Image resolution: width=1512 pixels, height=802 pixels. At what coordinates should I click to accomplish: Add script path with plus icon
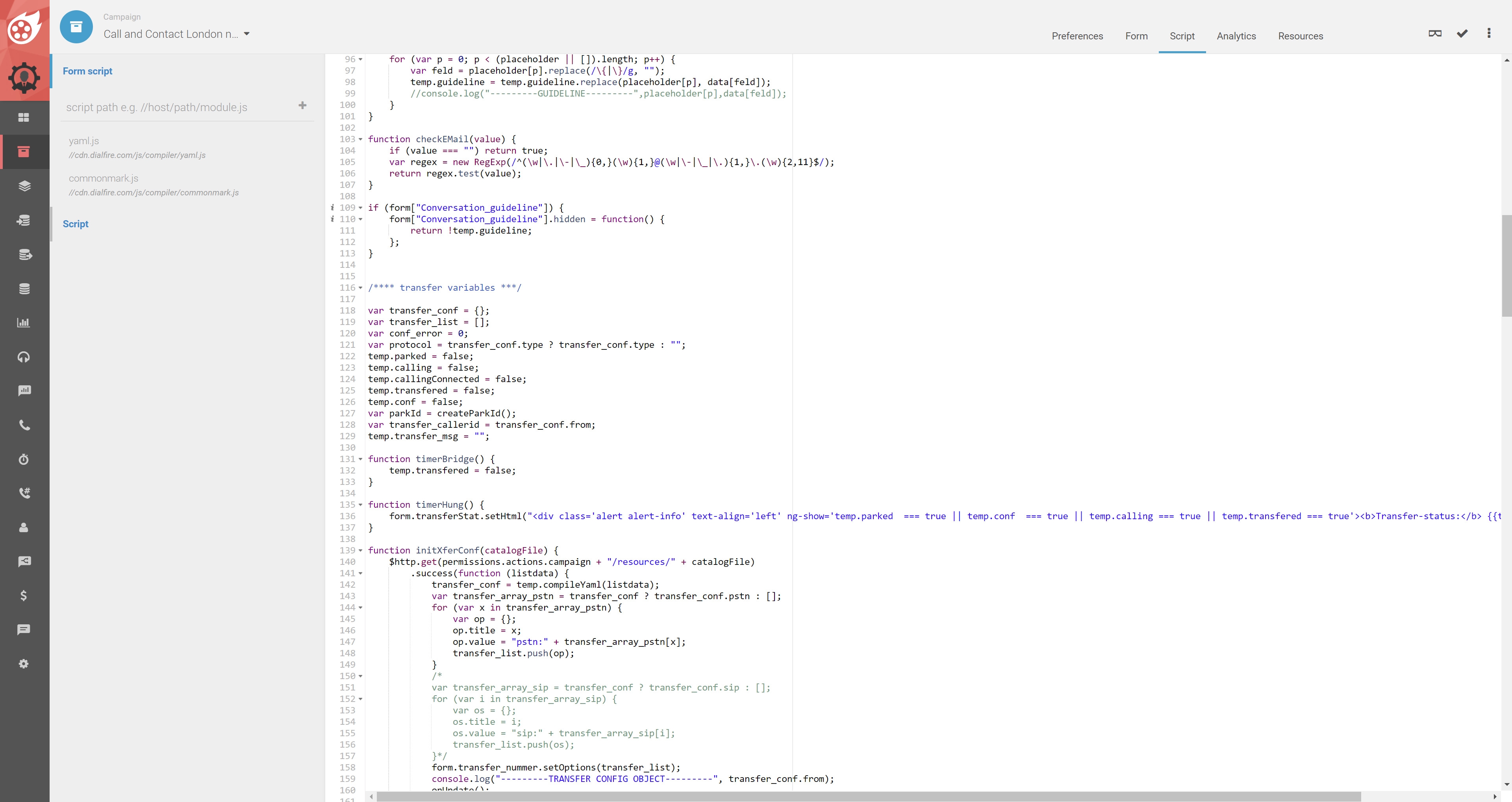pos(302,106)
